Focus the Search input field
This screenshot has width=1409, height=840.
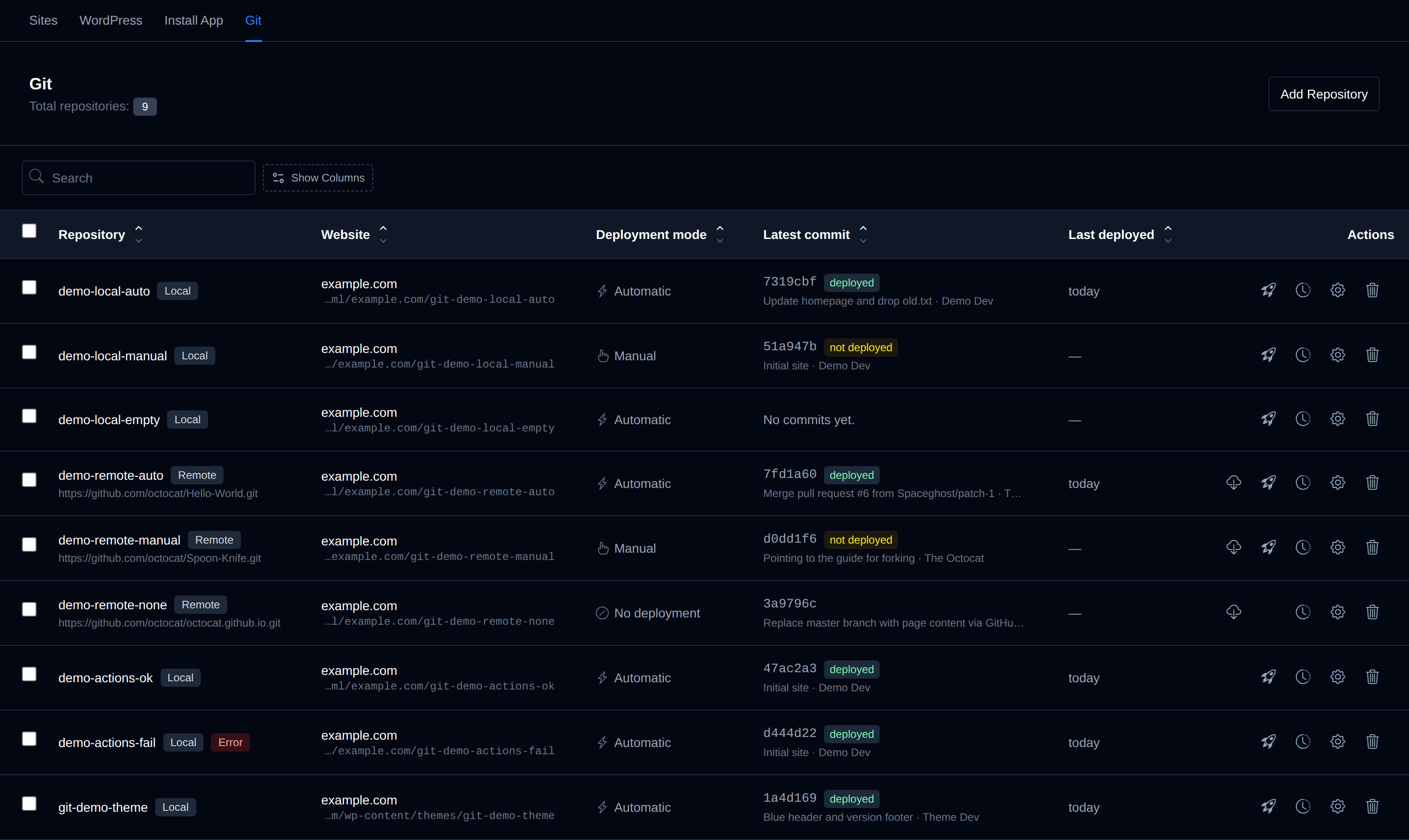(x=139, y=178)
